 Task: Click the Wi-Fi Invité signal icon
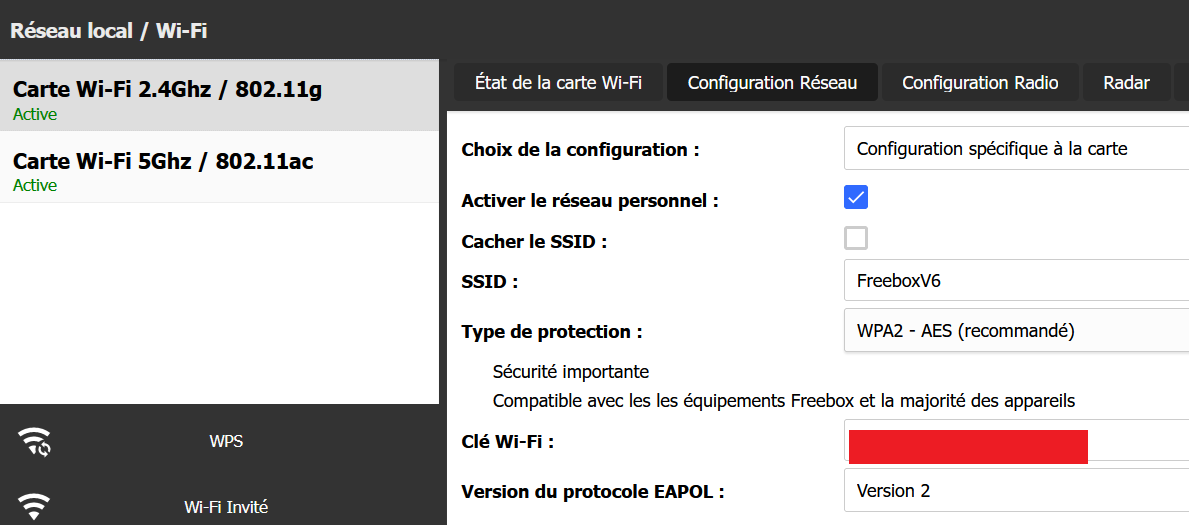coord(35,506)
